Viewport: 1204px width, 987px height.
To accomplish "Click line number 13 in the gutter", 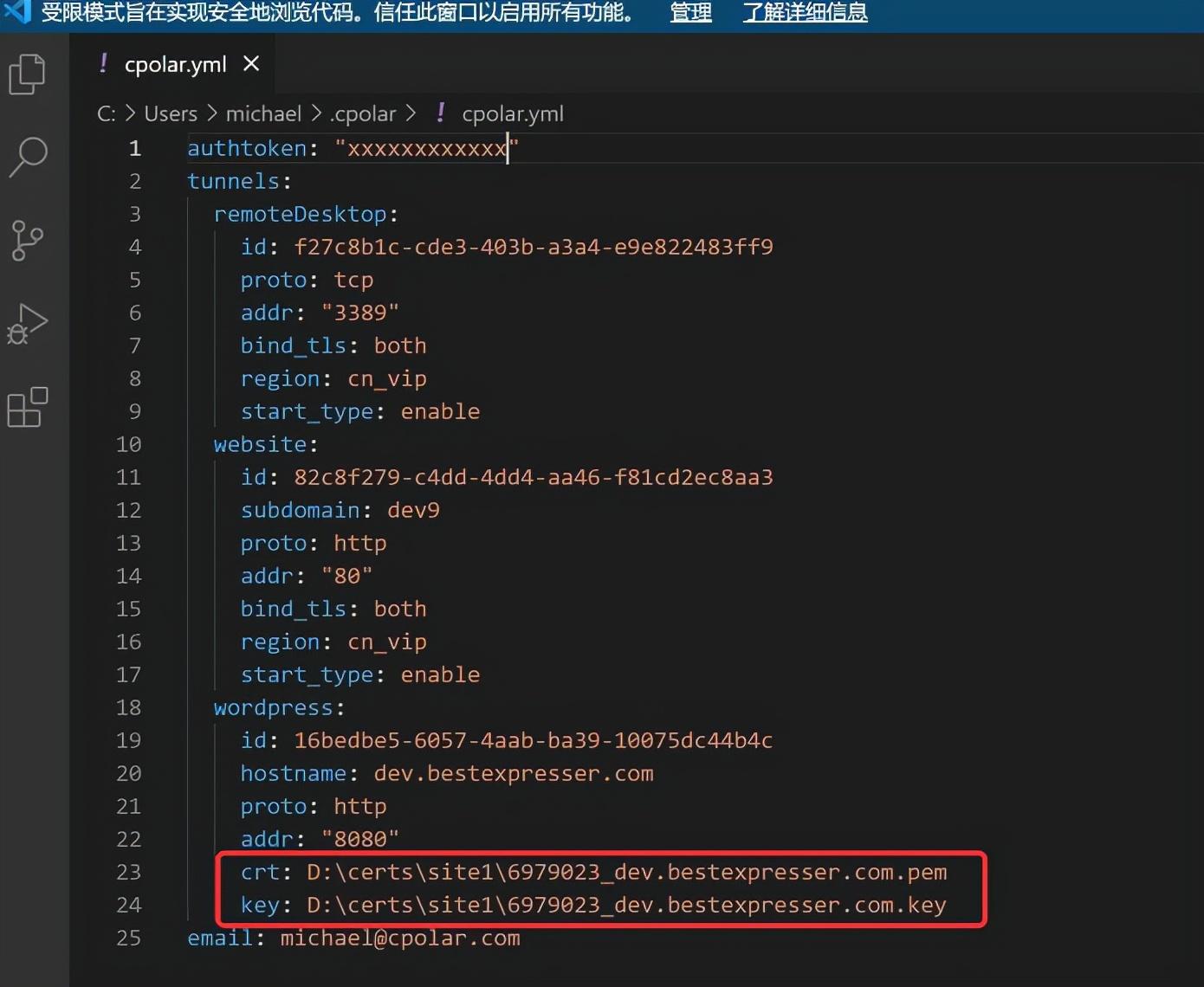I will (x=129, y=543).
